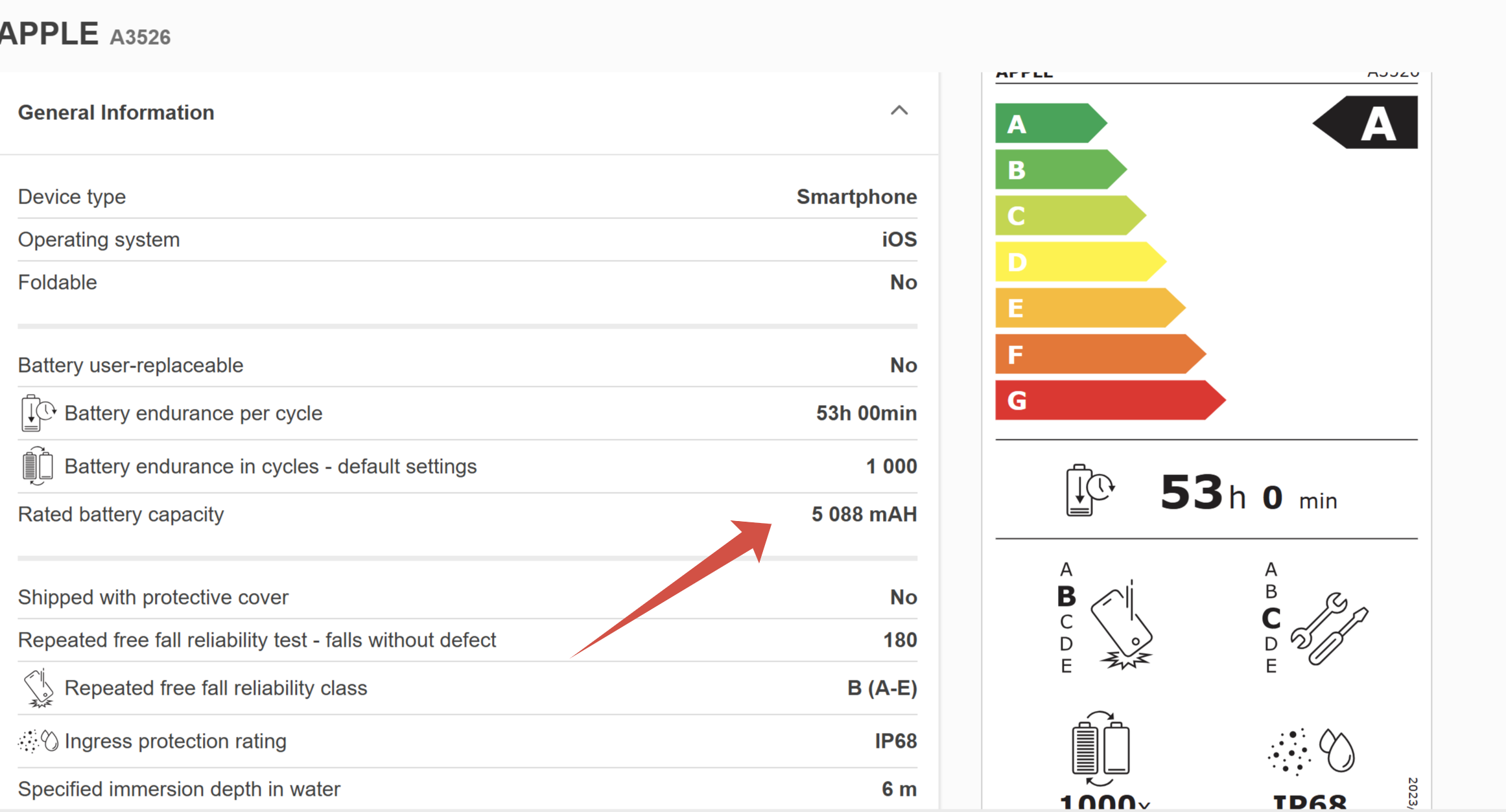Click the wrench and screwdriver repairability icon

click(x=1328, y=628)
